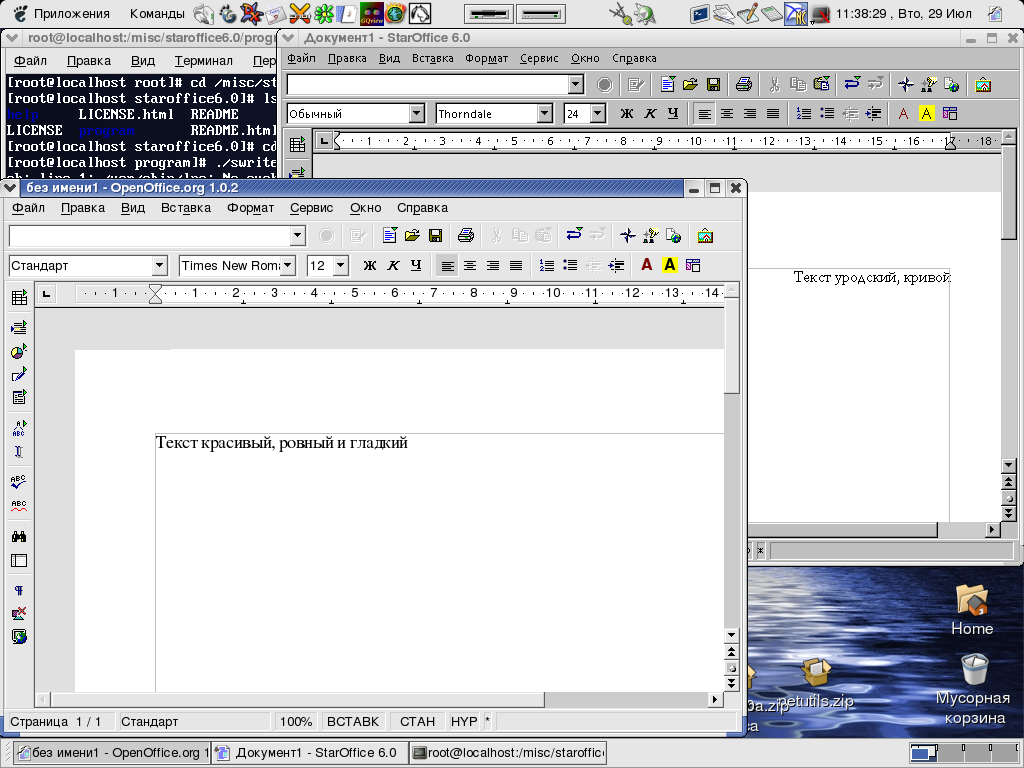Open Файл menu in OpenOffice

coord(29,208)
